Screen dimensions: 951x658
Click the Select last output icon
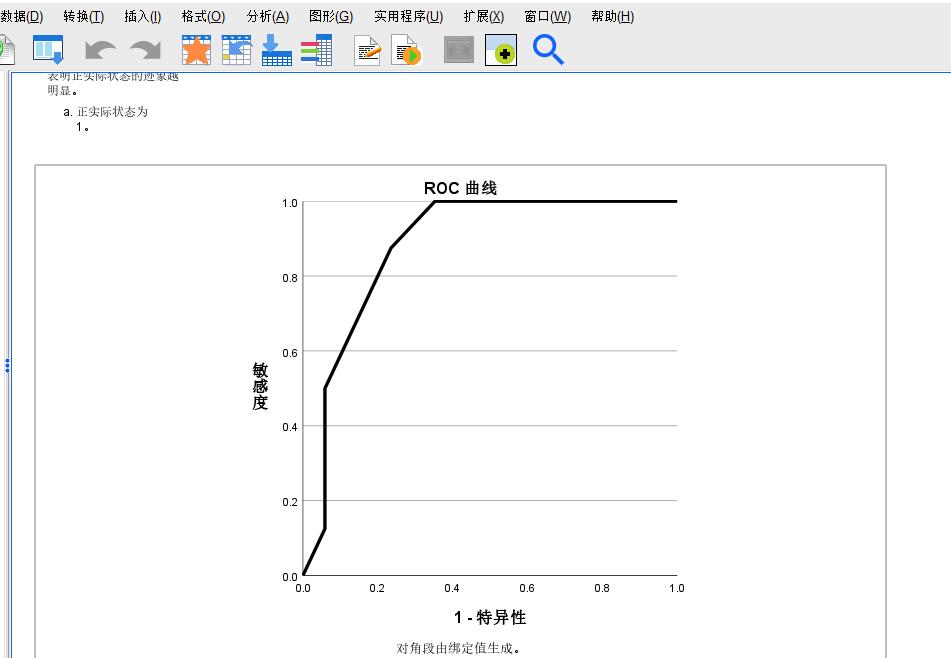458,49
